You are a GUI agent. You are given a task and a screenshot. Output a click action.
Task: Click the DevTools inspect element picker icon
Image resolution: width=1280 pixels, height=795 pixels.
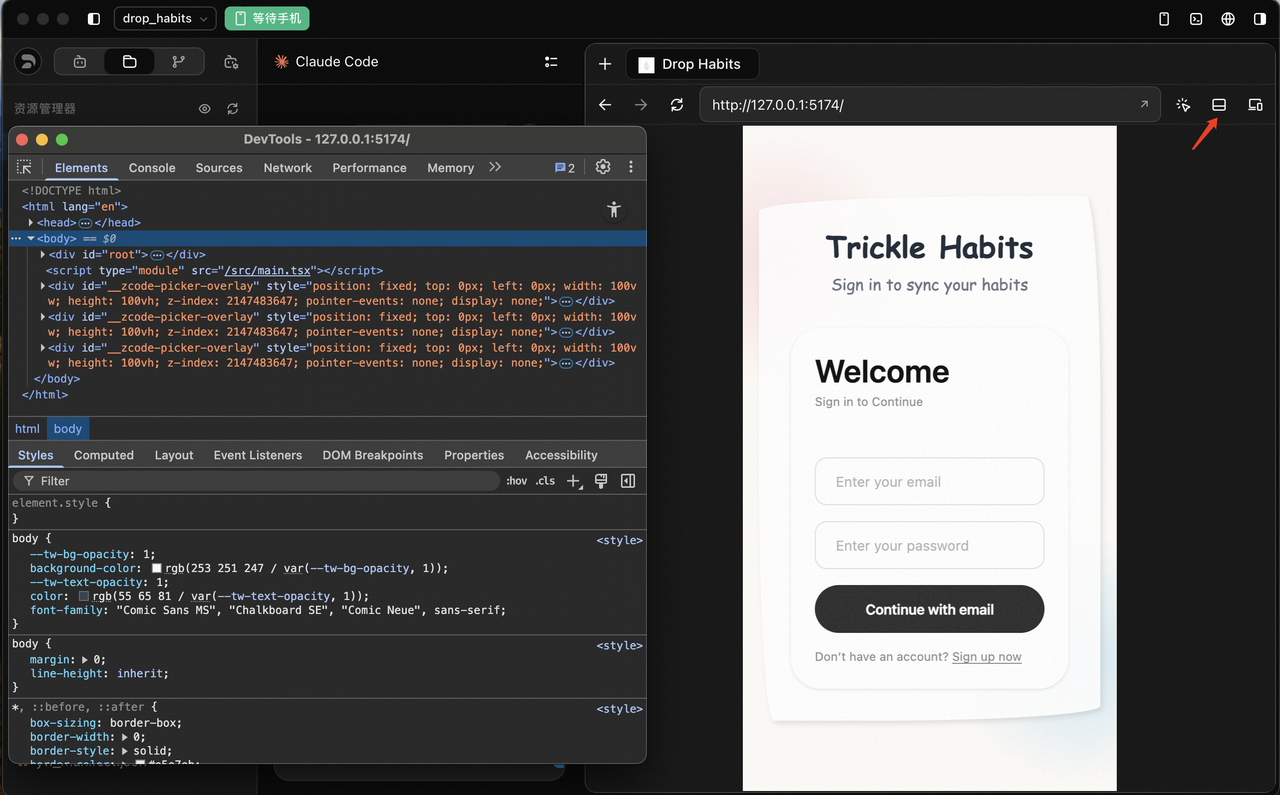(25, 167)
